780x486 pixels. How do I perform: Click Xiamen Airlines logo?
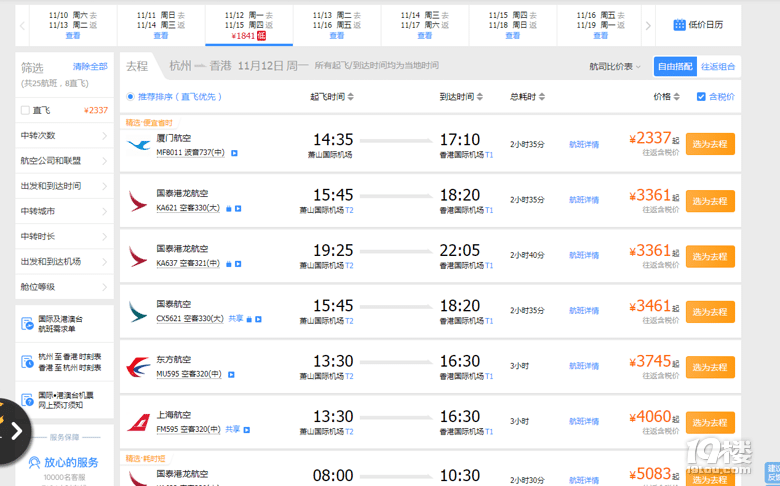pyautogui.click(x=138, y=145)
